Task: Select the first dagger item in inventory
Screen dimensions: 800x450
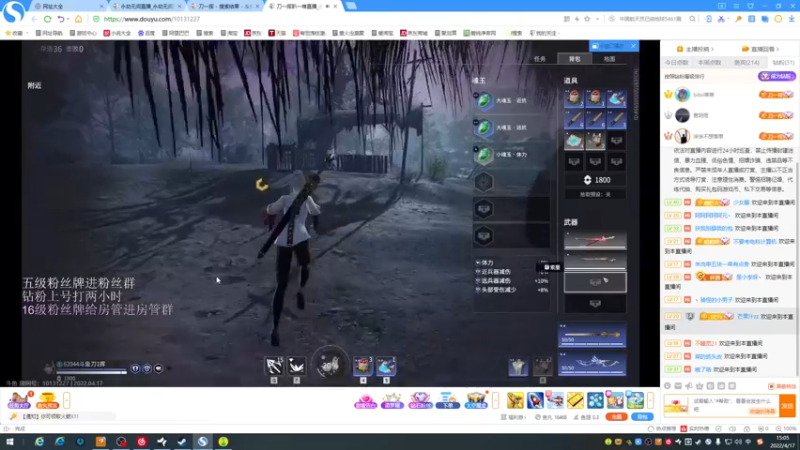Action: pos(574,119)
